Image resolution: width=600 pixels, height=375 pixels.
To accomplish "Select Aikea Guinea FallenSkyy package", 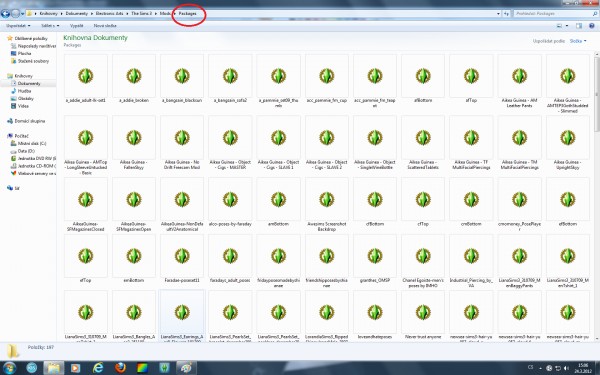I will [134, 143].
